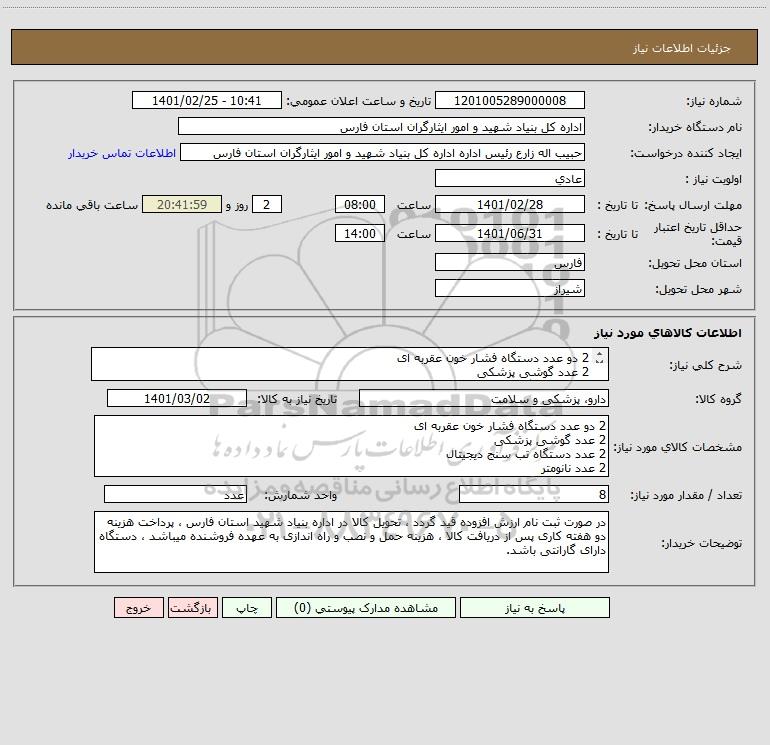Viewport: 770px width, 745px height.
Task: Click the 'ساعت باقی مانده' label
Action: pyautogui.click(x=92, y=205)
